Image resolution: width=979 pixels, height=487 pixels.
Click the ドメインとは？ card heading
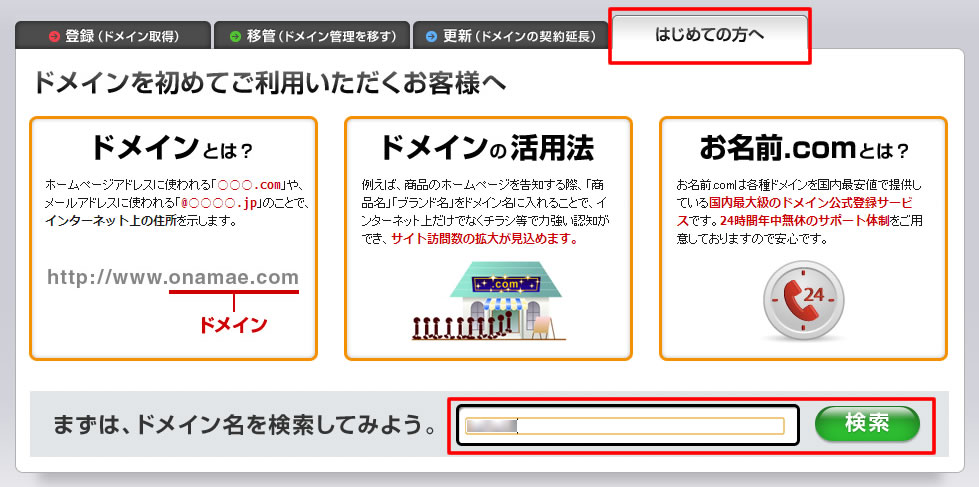(172, 149)
